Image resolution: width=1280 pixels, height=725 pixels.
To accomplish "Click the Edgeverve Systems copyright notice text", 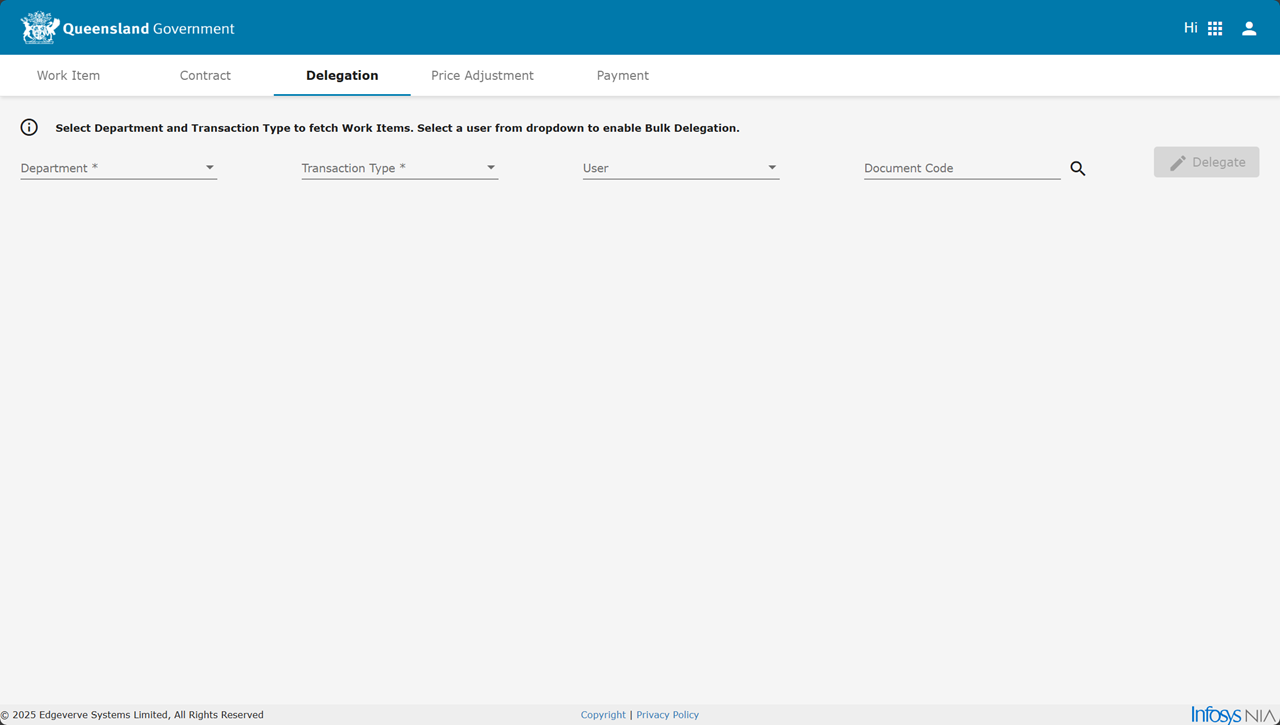I will 135,715.
